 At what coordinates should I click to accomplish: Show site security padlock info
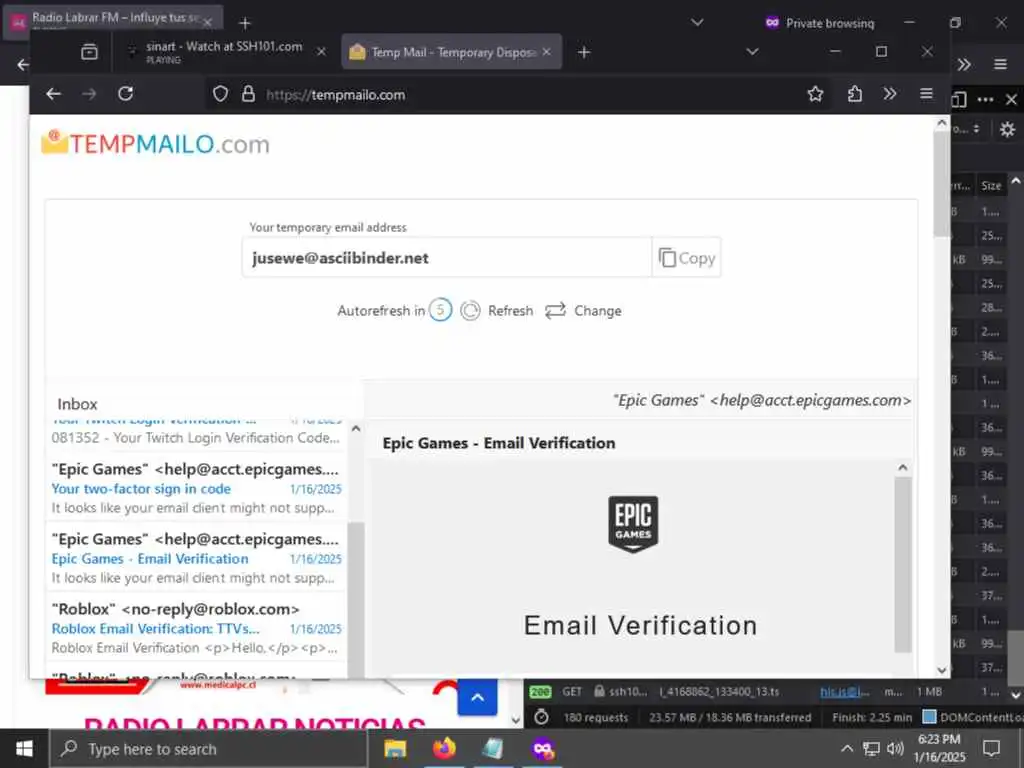coord(248,94)
